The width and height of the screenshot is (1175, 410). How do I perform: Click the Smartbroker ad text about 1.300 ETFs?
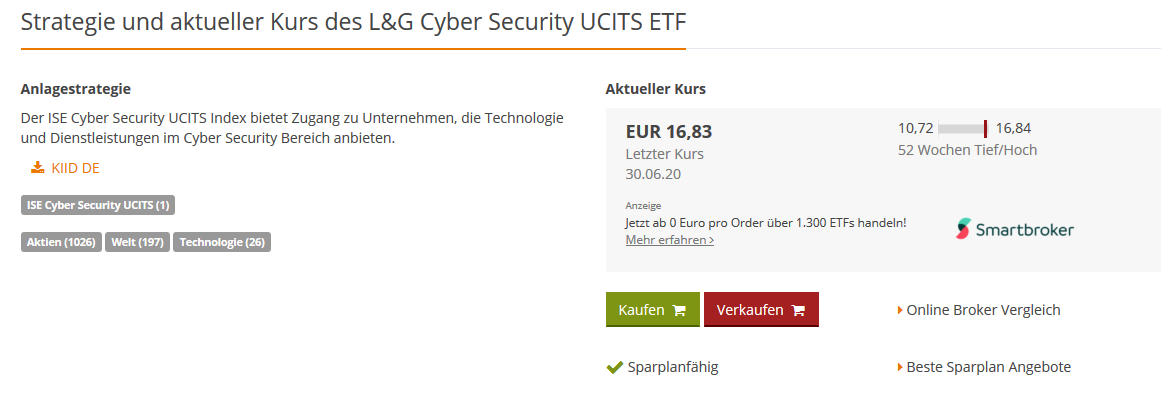(x=765, y=222)
